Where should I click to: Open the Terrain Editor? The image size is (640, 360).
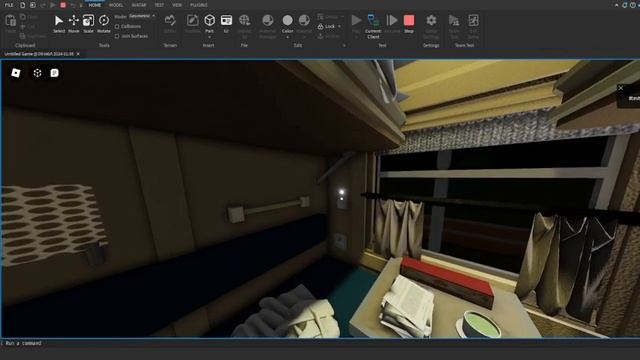pyautogui.click(x=170, y=24)
